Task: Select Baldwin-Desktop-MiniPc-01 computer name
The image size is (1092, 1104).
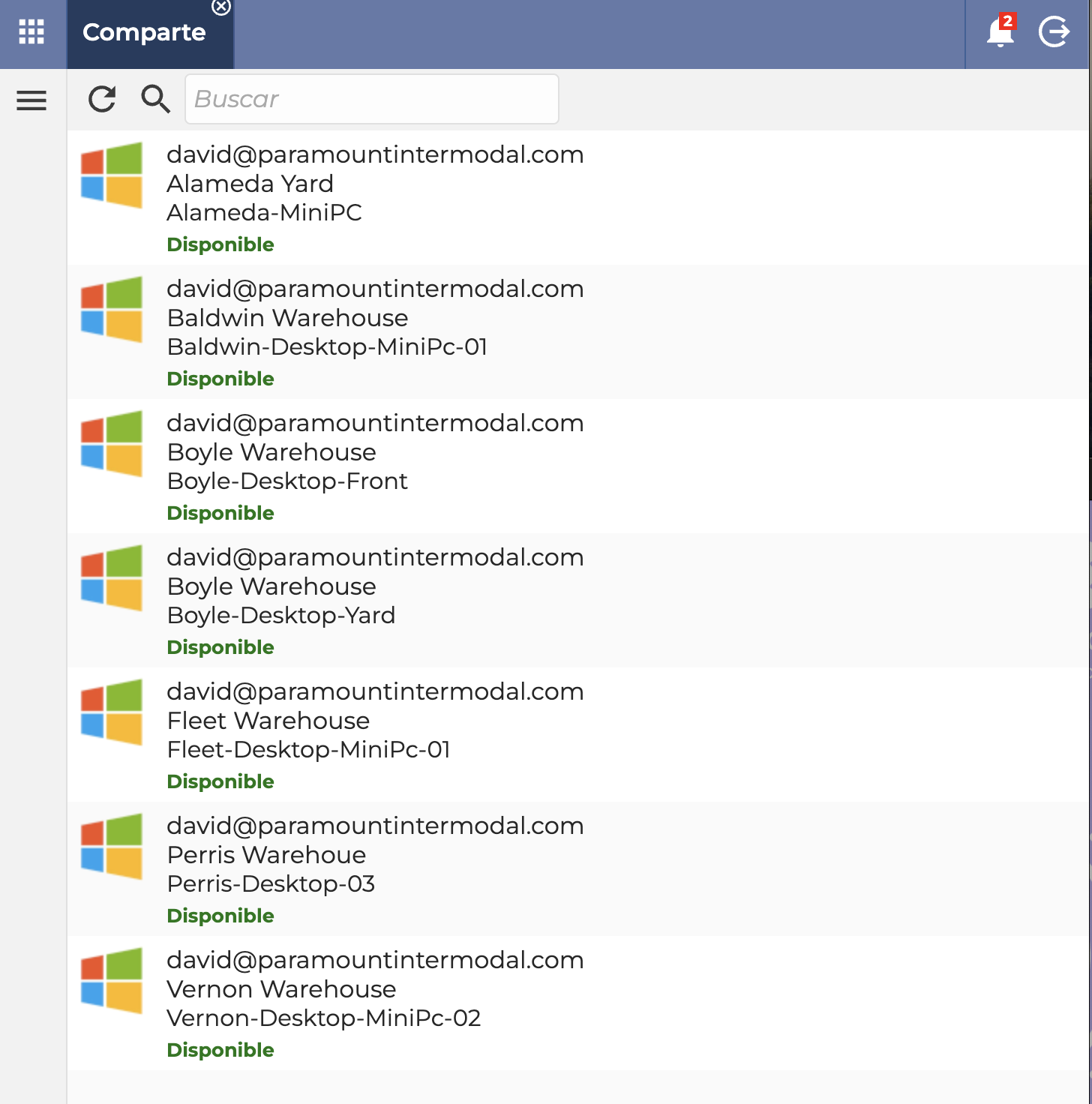Action: (x=327, y=347)
